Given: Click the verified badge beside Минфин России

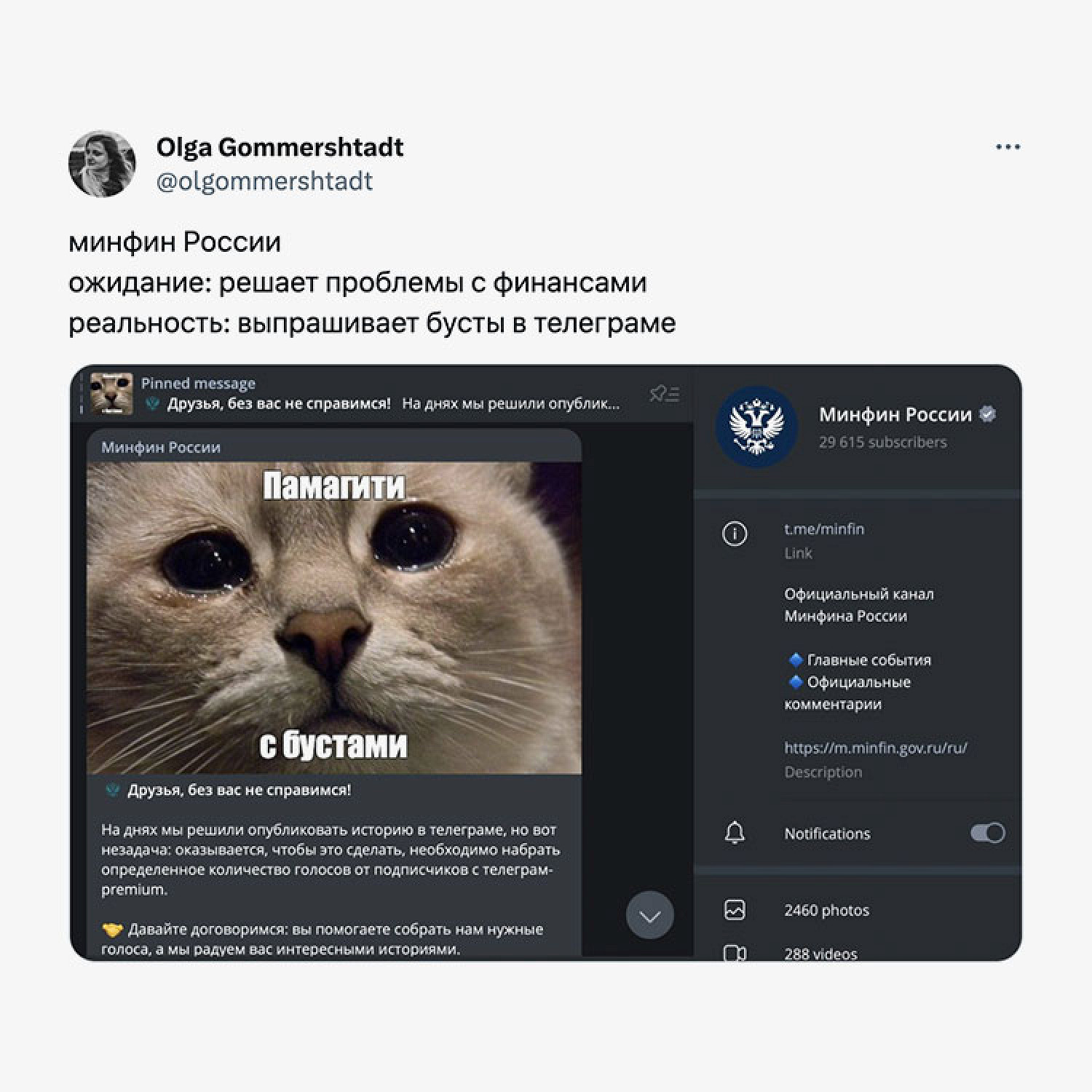Looking at the screenshot, I should (988, 414).
